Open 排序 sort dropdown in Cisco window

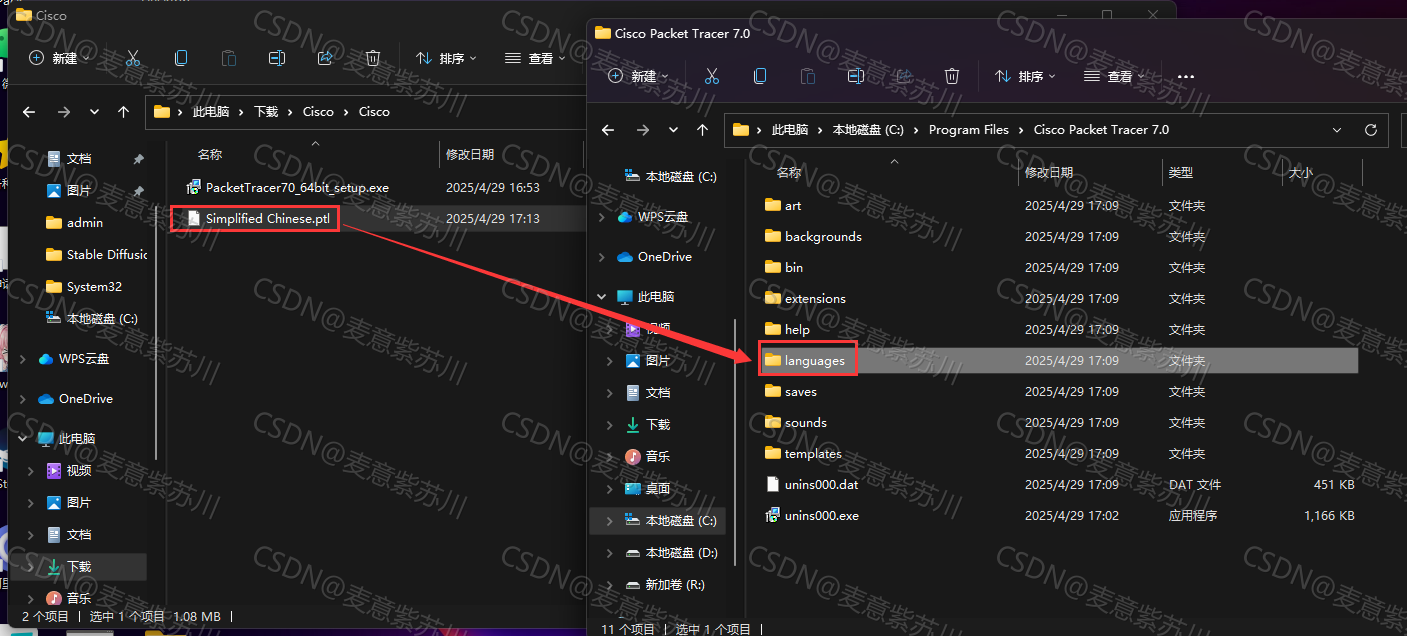pyautogui.click(x=446, y=58)
